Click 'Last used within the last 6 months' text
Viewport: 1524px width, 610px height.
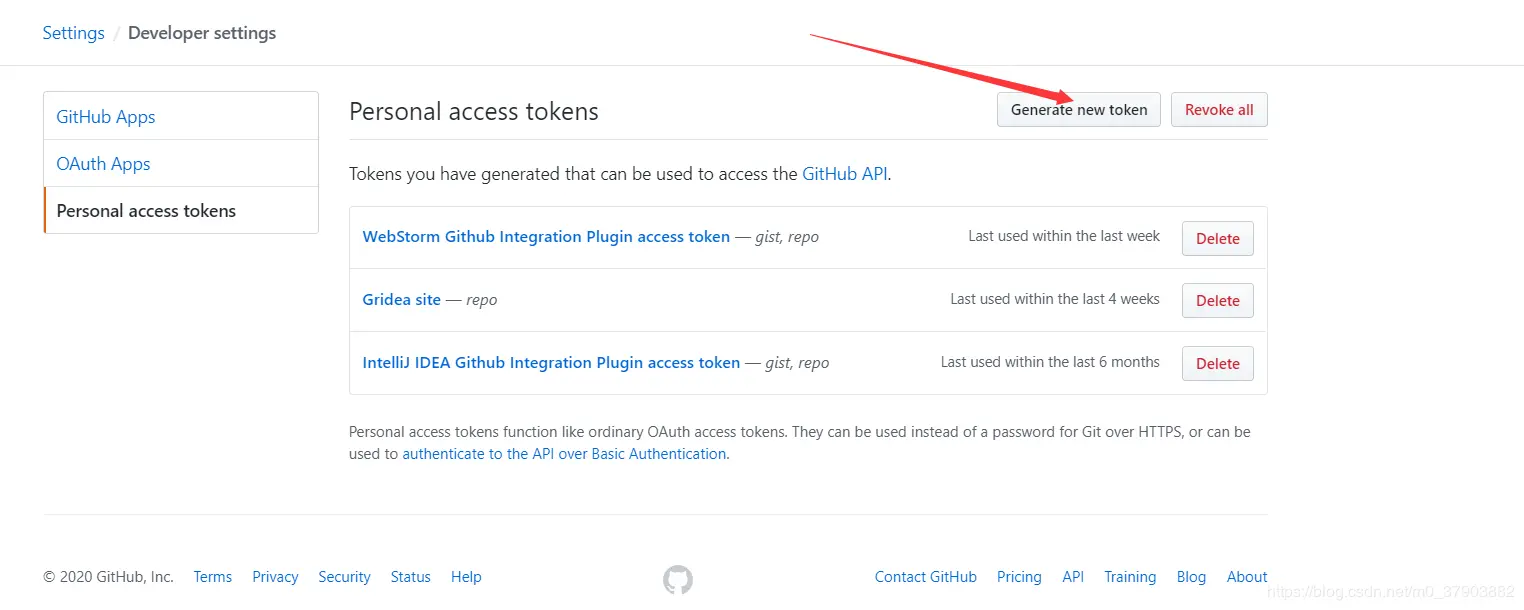(x=1050, y=362)
